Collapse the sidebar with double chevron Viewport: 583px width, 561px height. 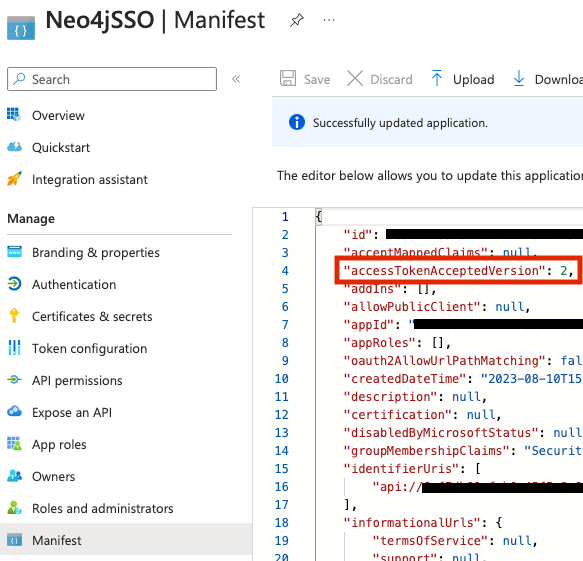(x=236, y=79)
